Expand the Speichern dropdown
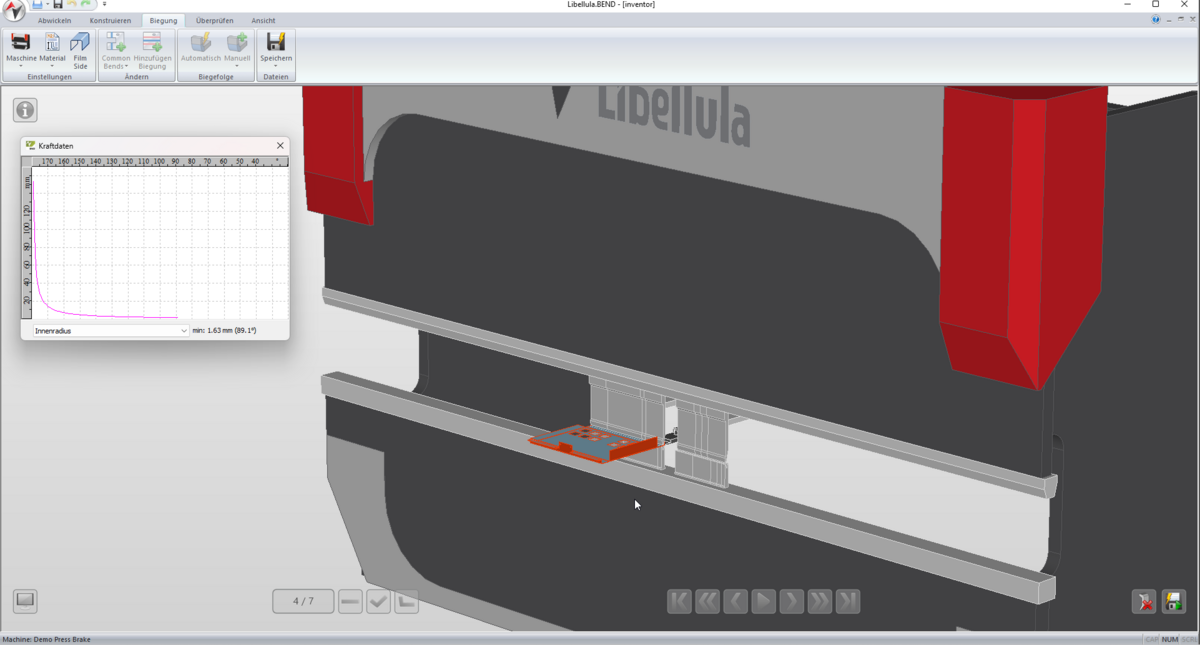This screenshot has height=645, width=1200. (276, 66)
